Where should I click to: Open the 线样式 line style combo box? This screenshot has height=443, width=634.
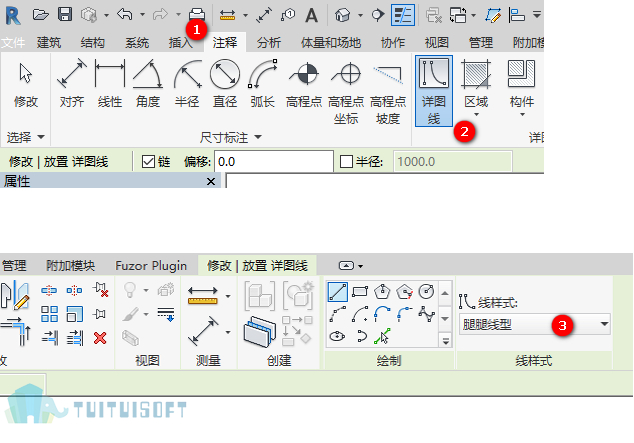point(535,324)
